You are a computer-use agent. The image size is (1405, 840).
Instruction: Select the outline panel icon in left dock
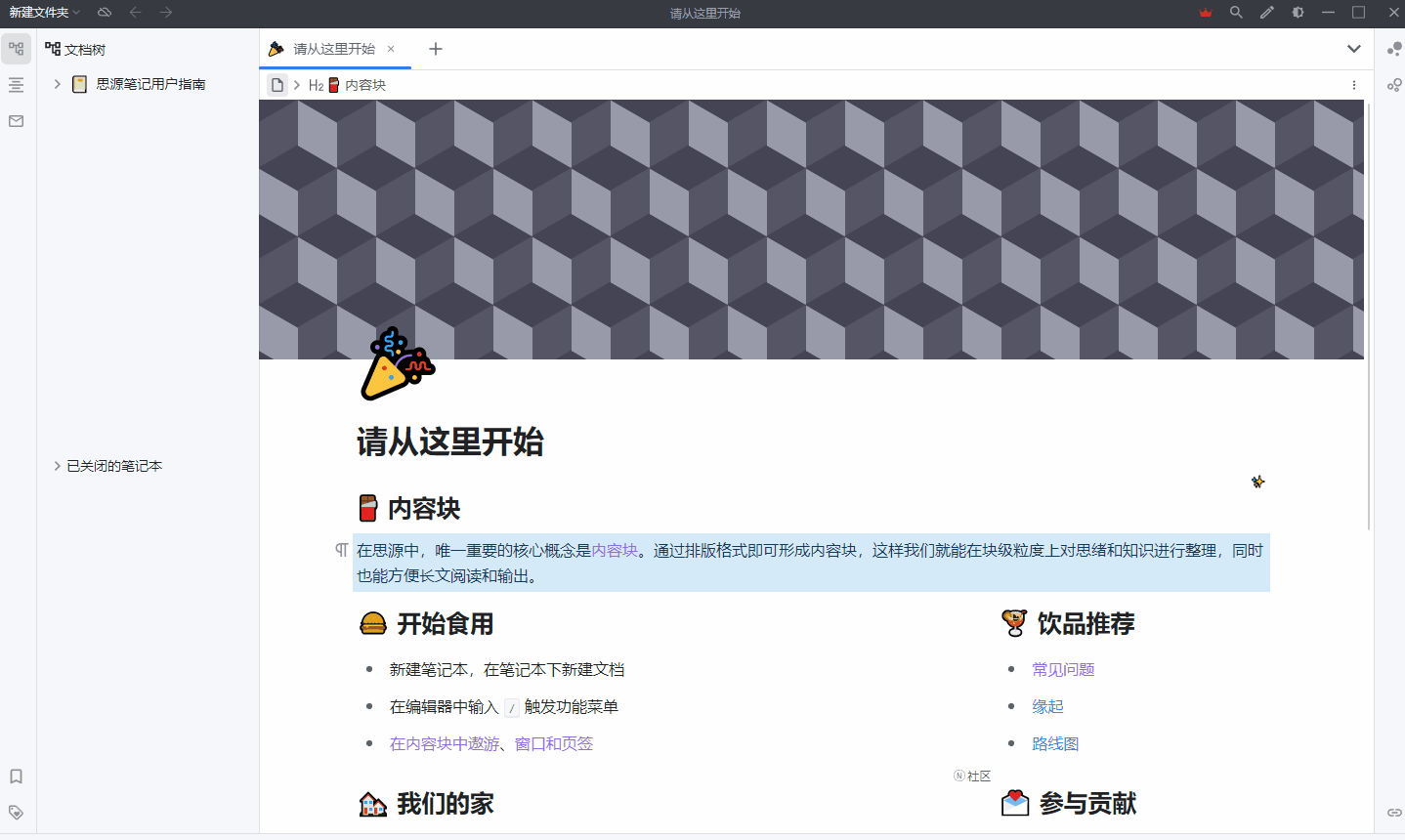click(x=16, y=85)
